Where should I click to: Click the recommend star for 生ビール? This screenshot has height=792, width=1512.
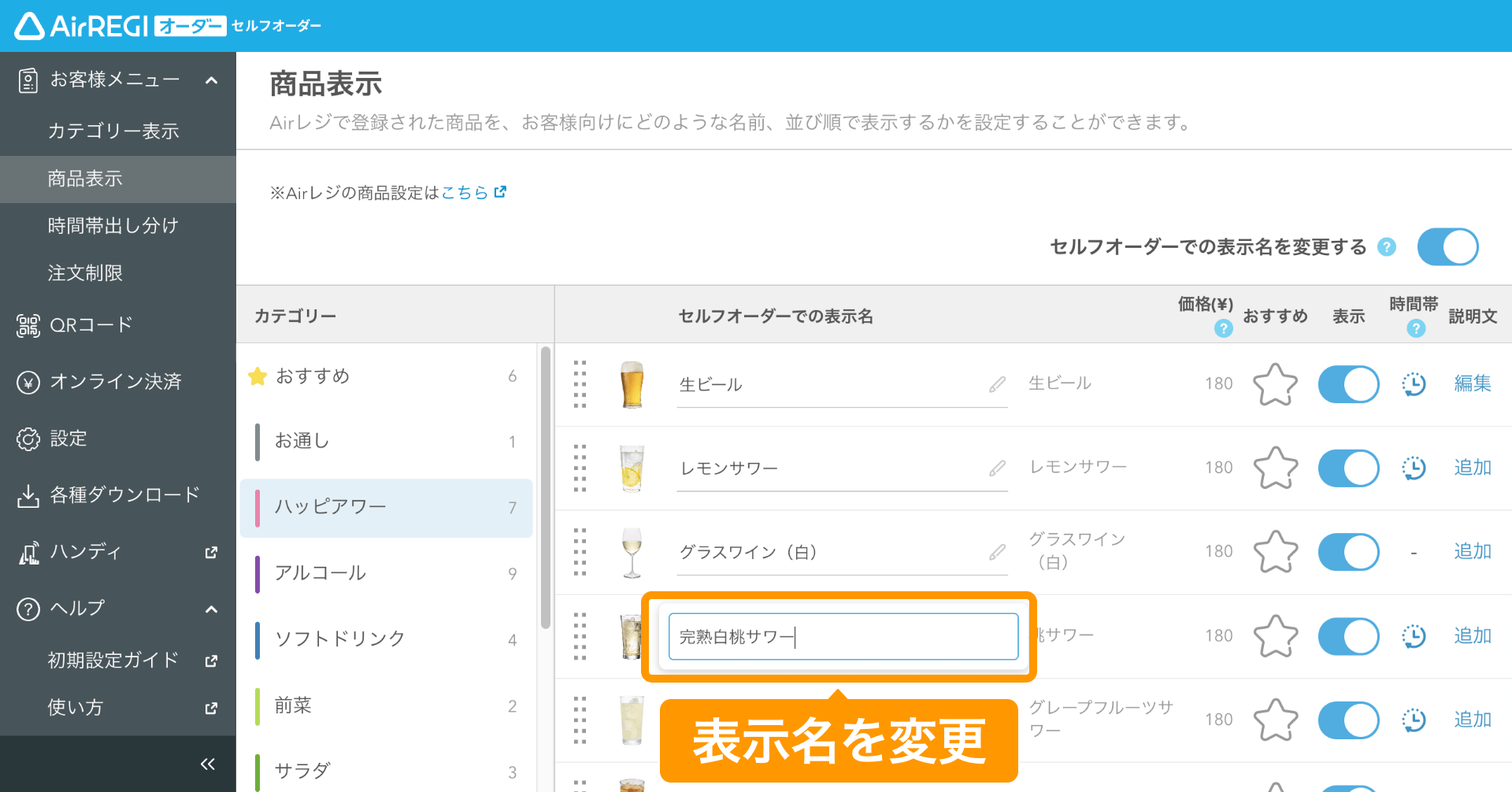pos(1275,384)
